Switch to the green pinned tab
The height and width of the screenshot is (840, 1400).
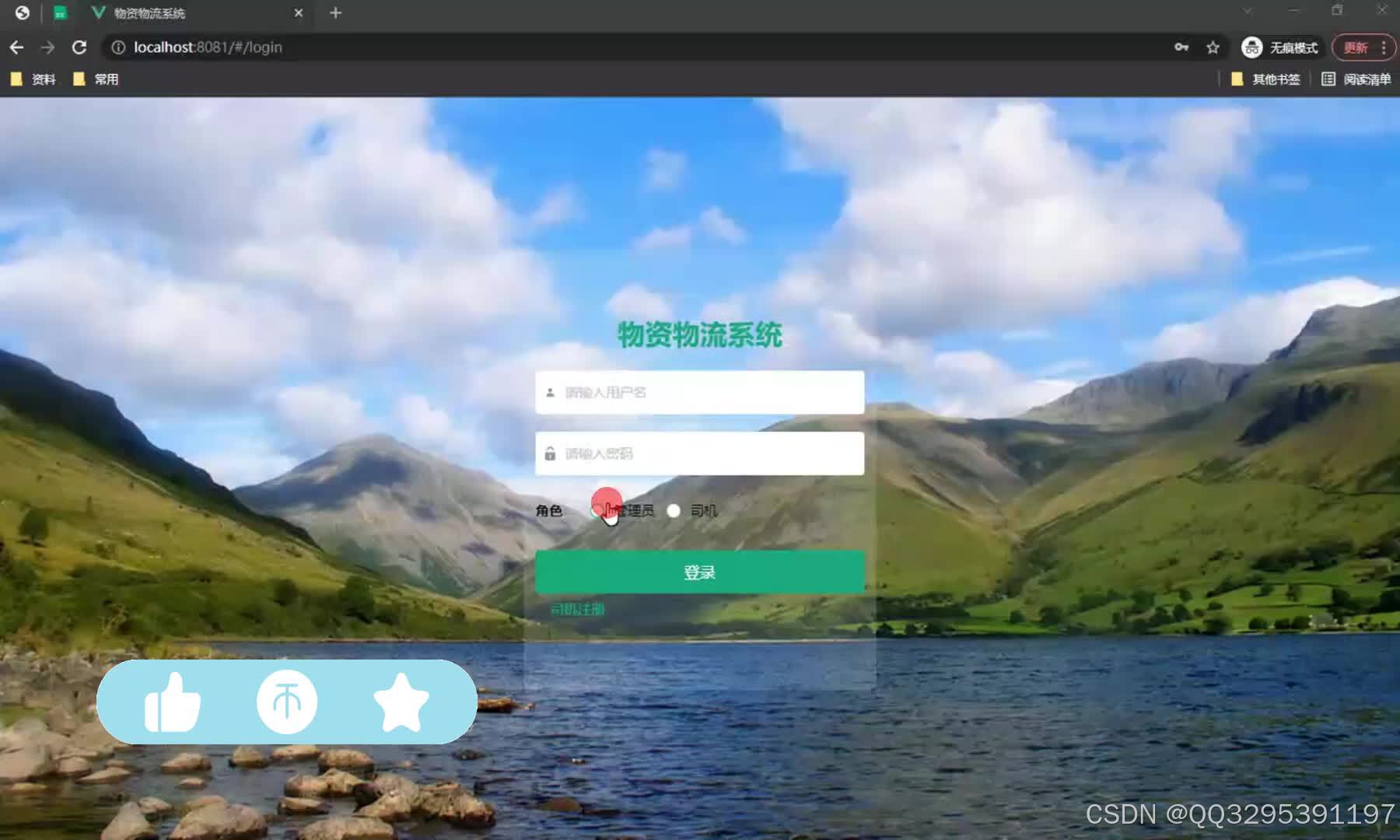[60, 13]
